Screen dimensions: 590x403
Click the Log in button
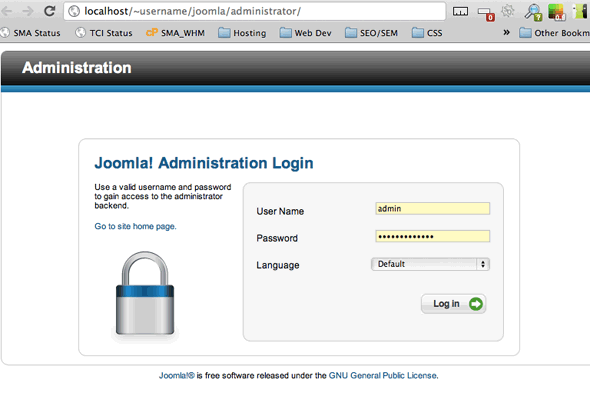click(453, 304)
